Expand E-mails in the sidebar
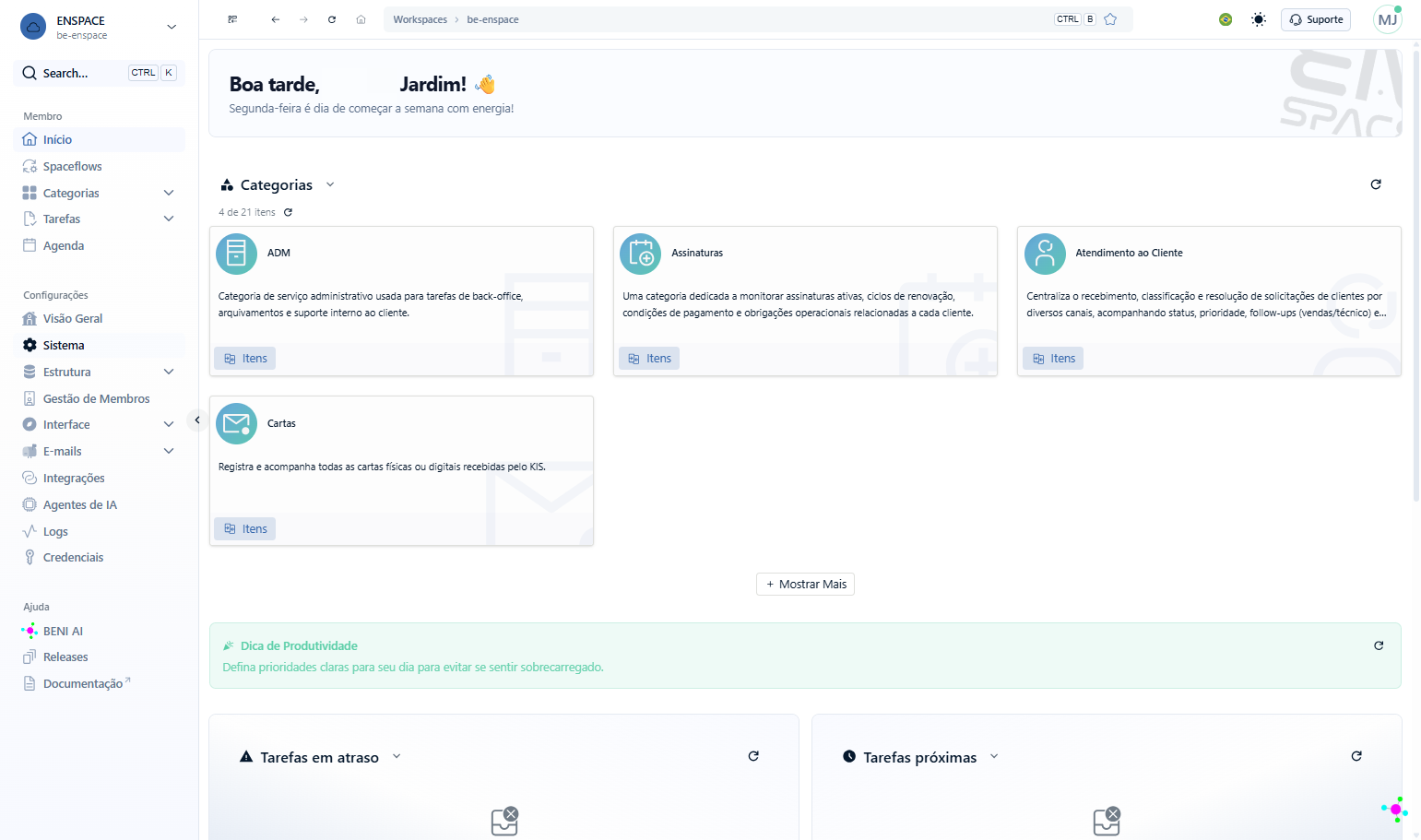The width and height of the screenshot is (1421, 840). point(169,451)
